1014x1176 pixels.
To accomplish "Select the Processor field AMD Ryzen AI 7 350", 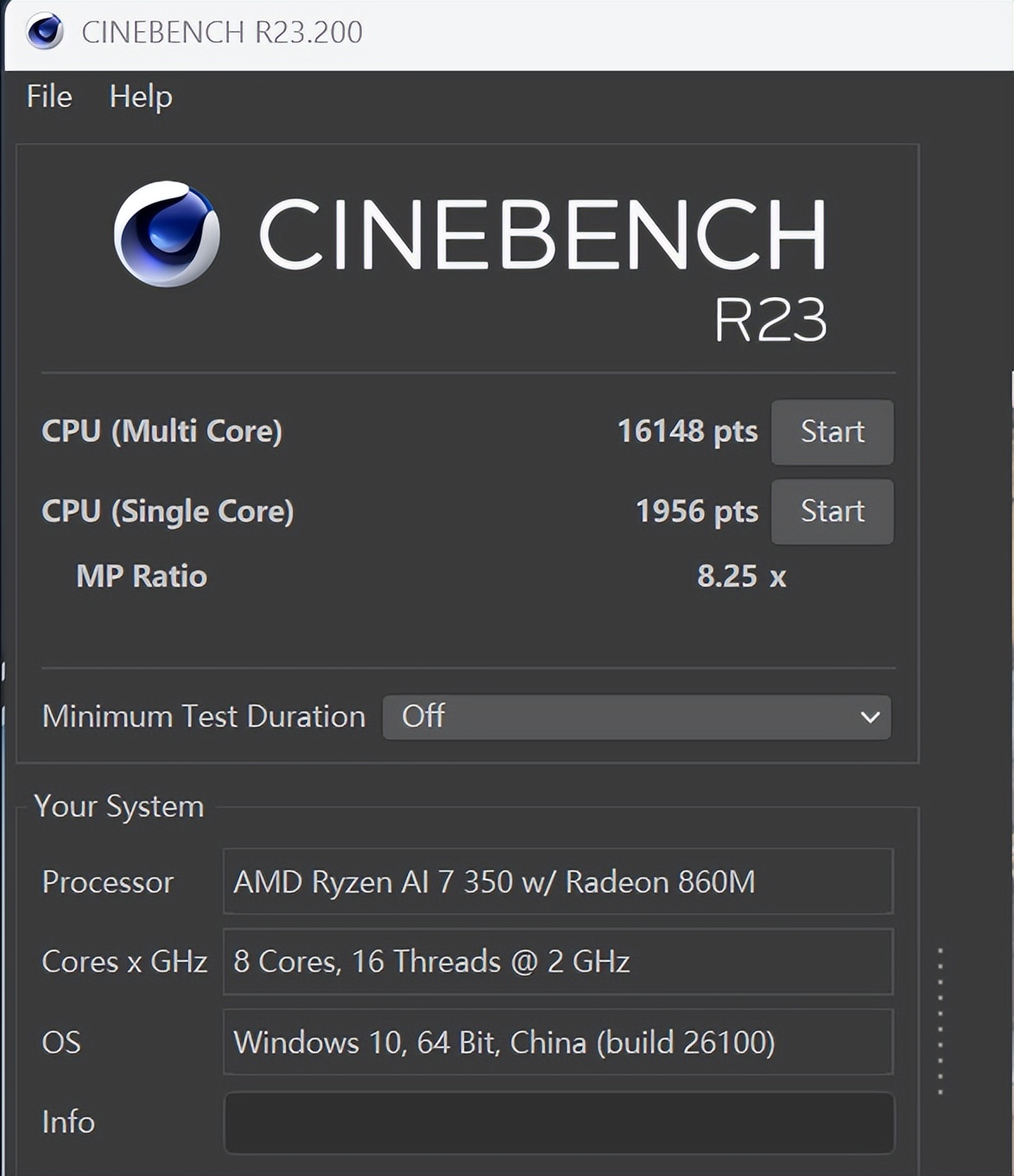I will (x=558, y=882).
